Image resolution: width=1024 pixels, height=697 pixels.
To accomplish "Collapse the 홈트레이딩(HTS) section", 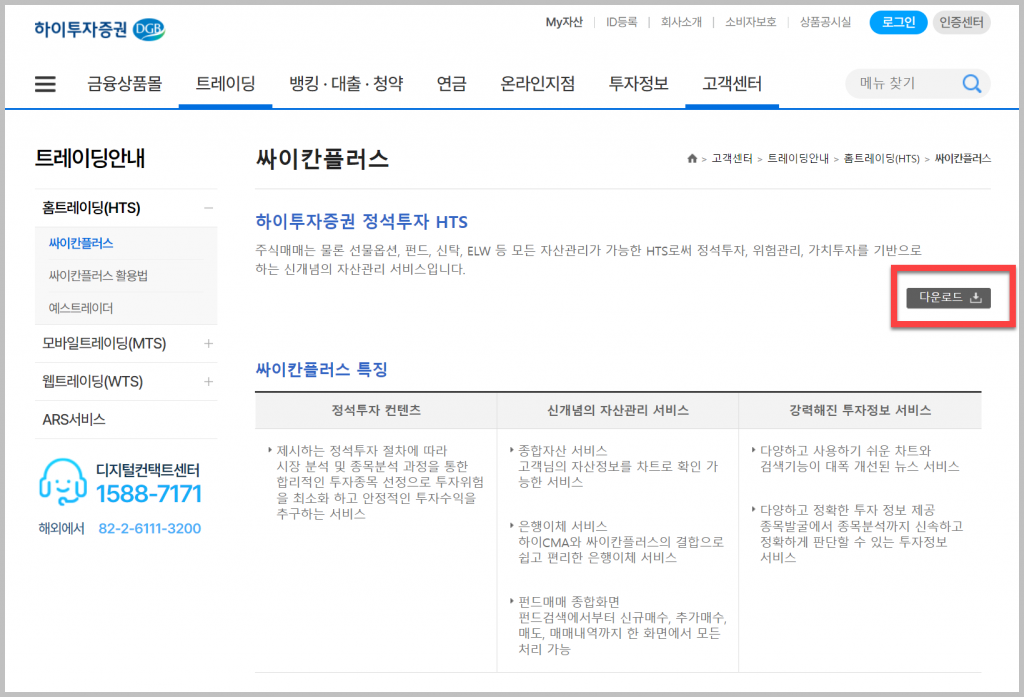I will click(x=208, y=208).
